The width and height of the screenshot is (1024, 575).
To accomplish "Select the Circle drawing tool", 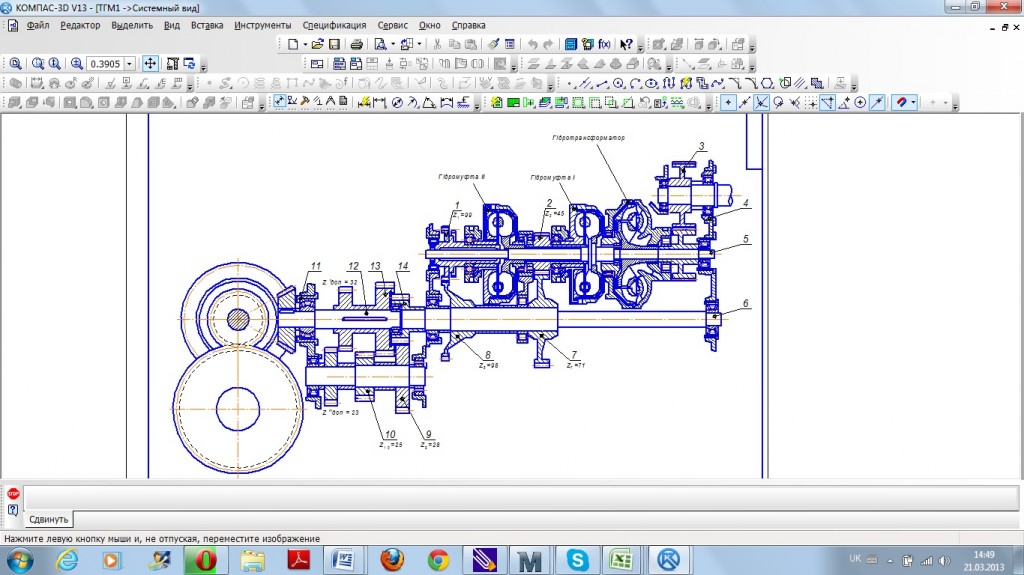I will tap(618, 84).
